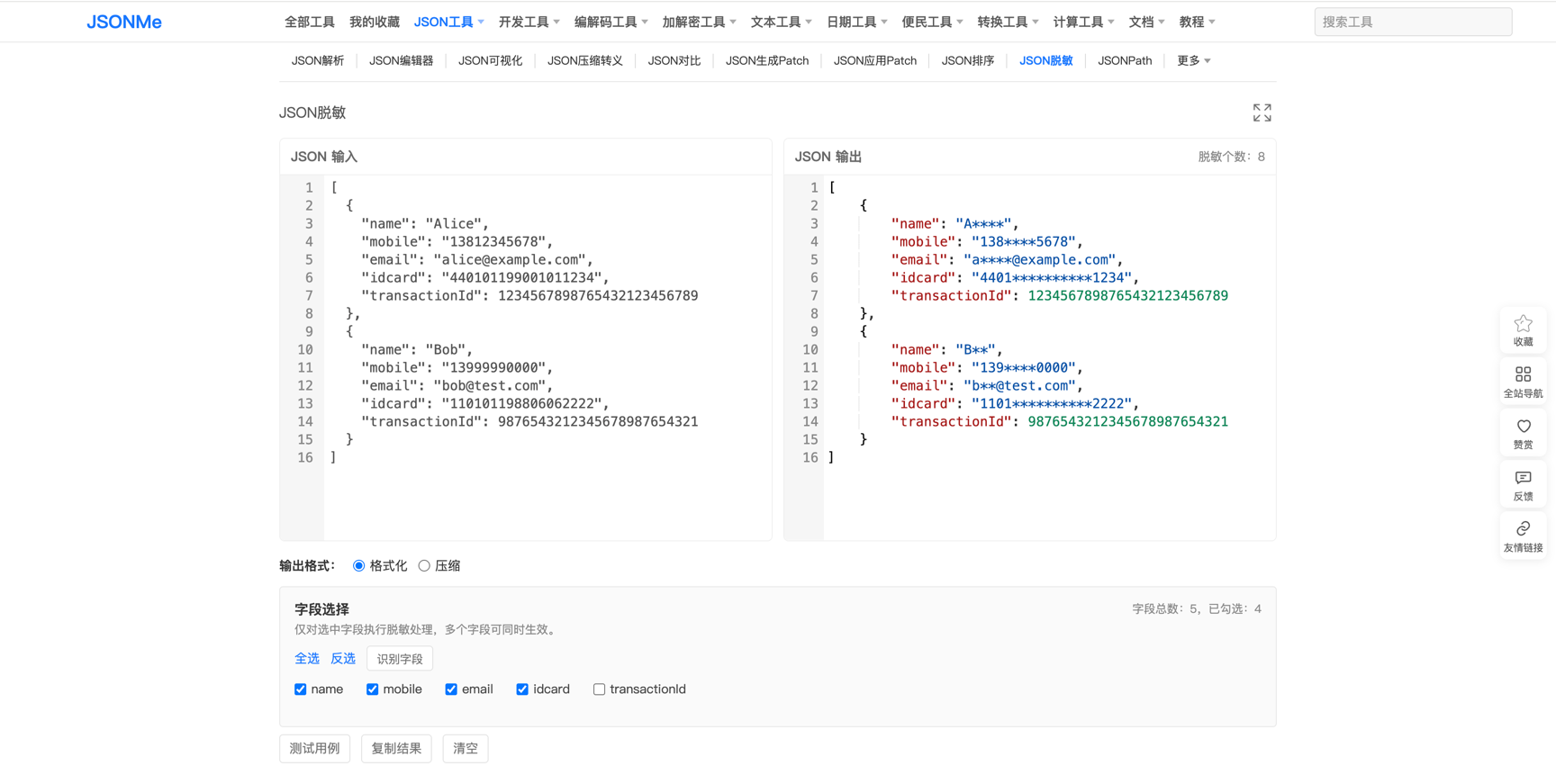Viewport: 1556px width, 784px height.
Task: Switch to JSON应用Patch tab
Action: [875, 61]
